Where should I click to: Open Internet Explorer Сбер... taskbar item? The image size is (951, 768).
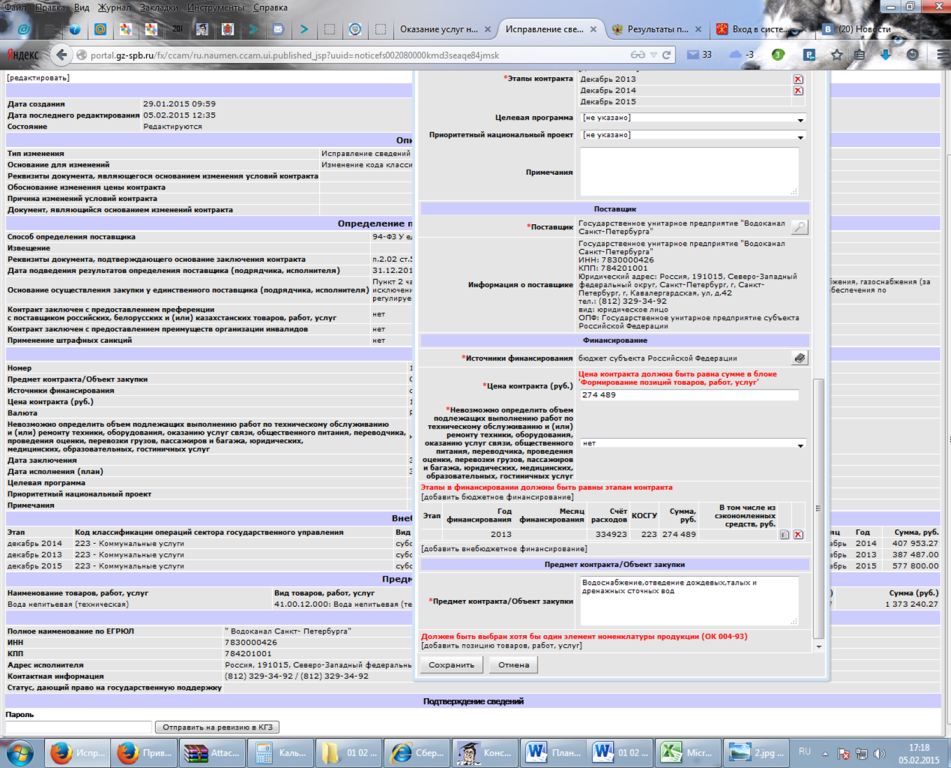[x=417, y=753]
